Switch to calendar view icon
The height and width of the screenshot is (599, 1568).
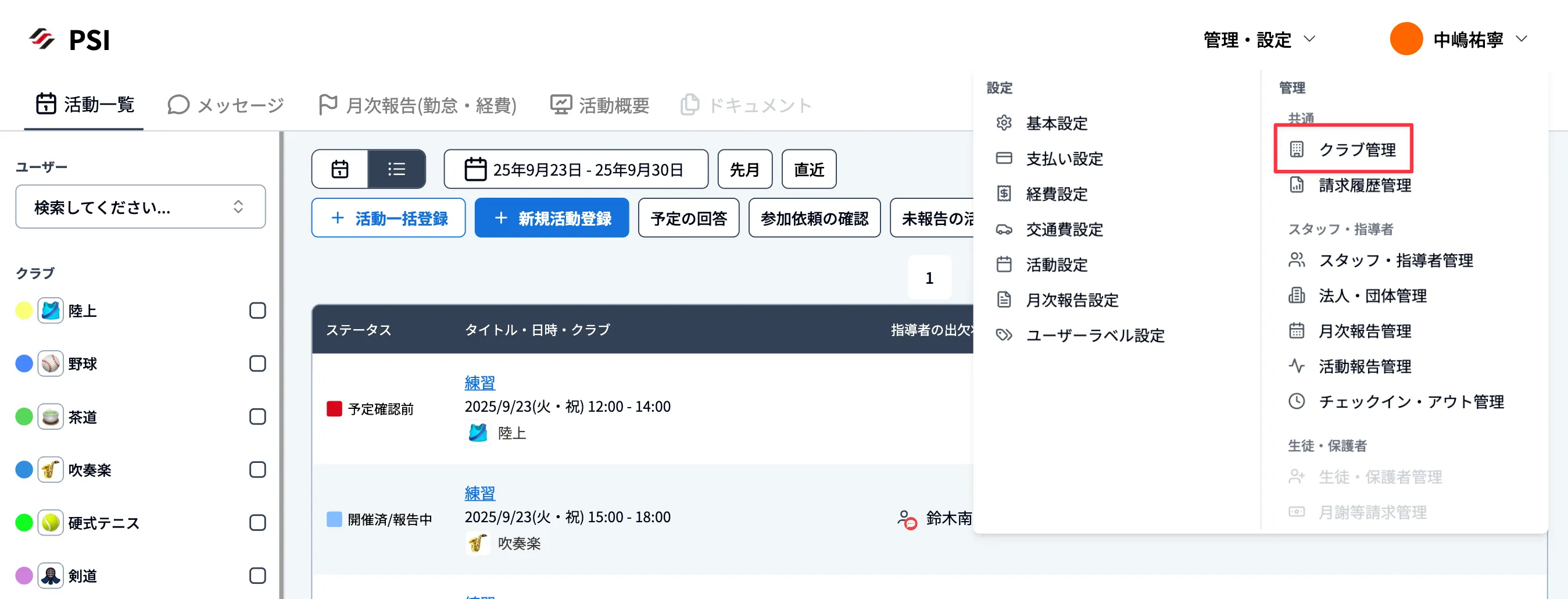339,169
